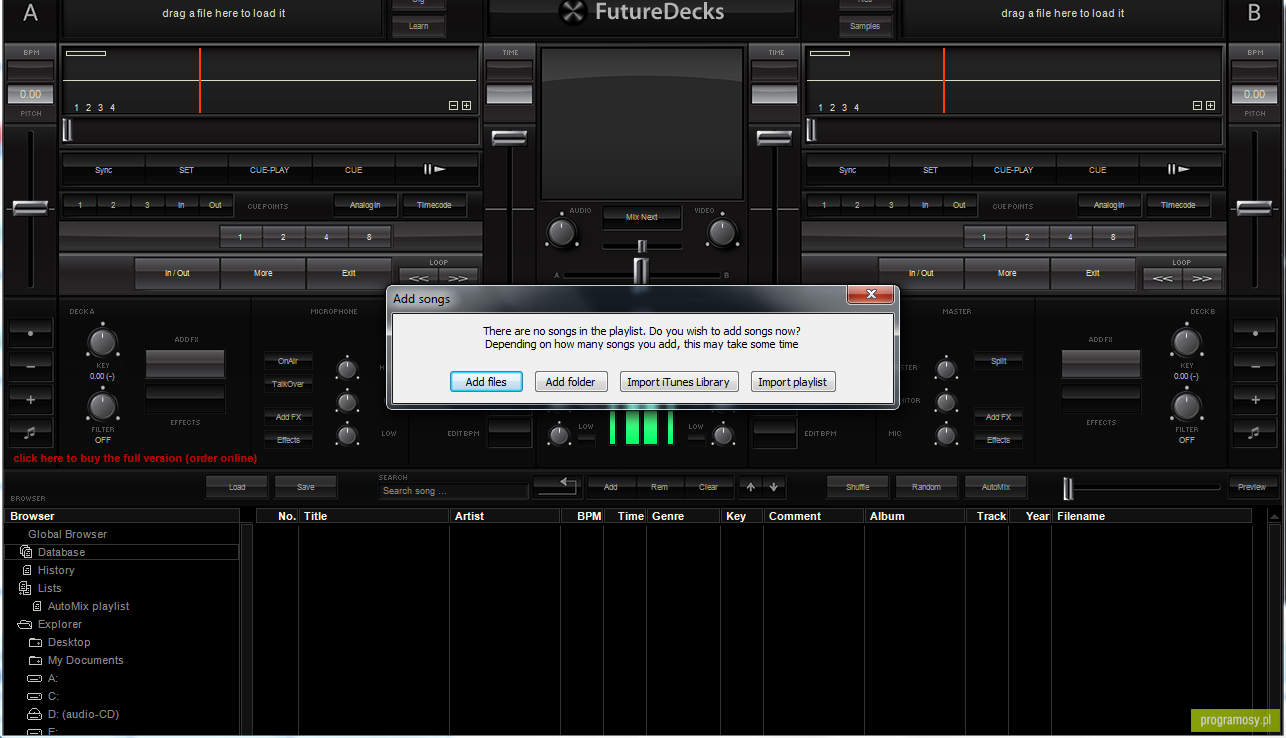
Task: Toggle the TalkOver microphone button
Action: pyautogui.click(x=288, y=384)
